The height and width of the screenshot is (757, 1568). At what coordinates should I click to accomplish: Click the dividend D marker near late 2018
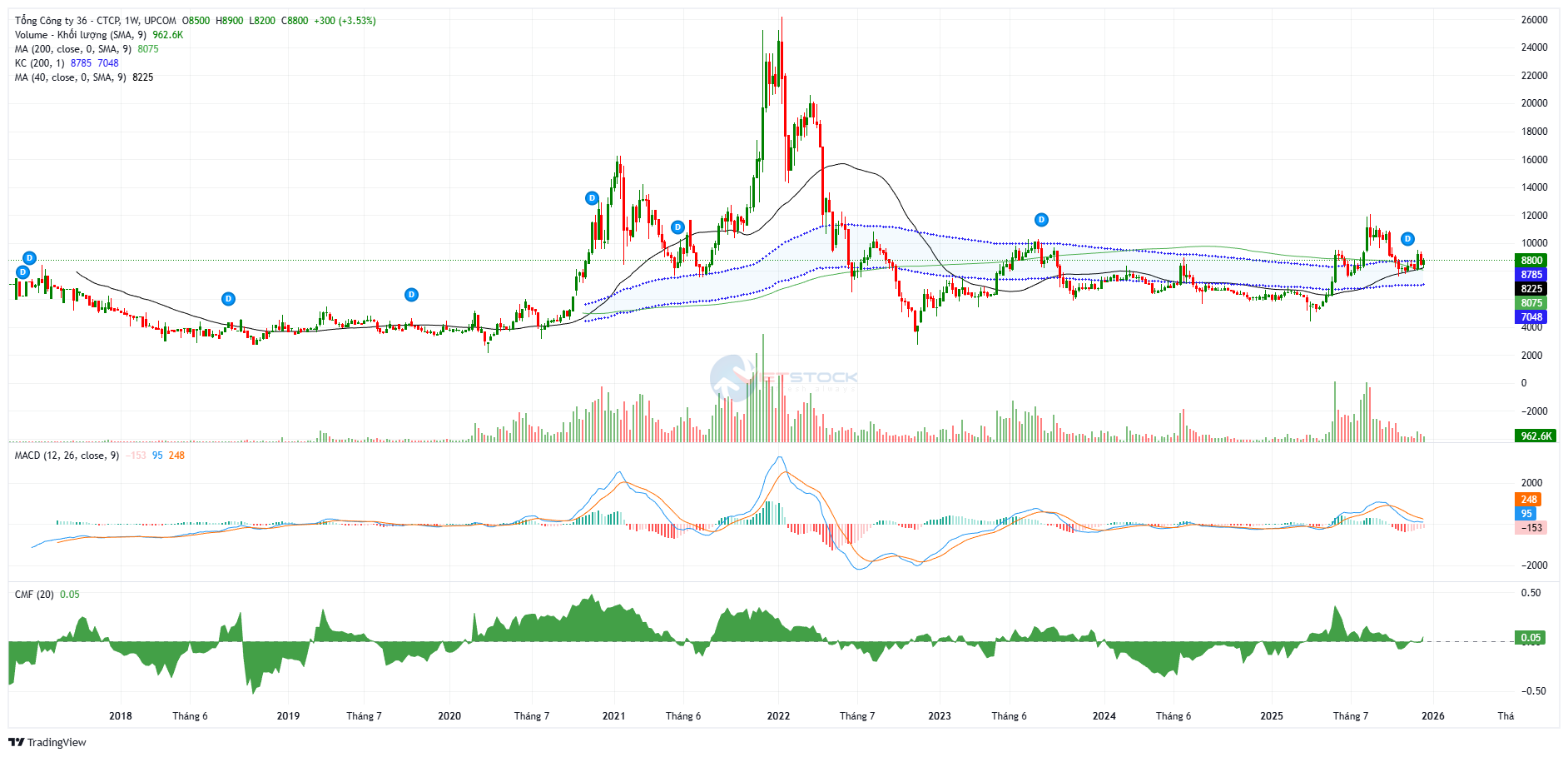click(228, 299)
